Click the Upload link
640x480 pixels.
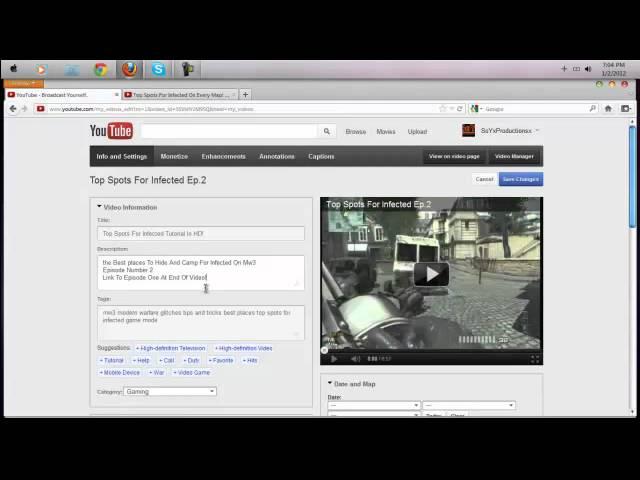(x=417, y=131)
